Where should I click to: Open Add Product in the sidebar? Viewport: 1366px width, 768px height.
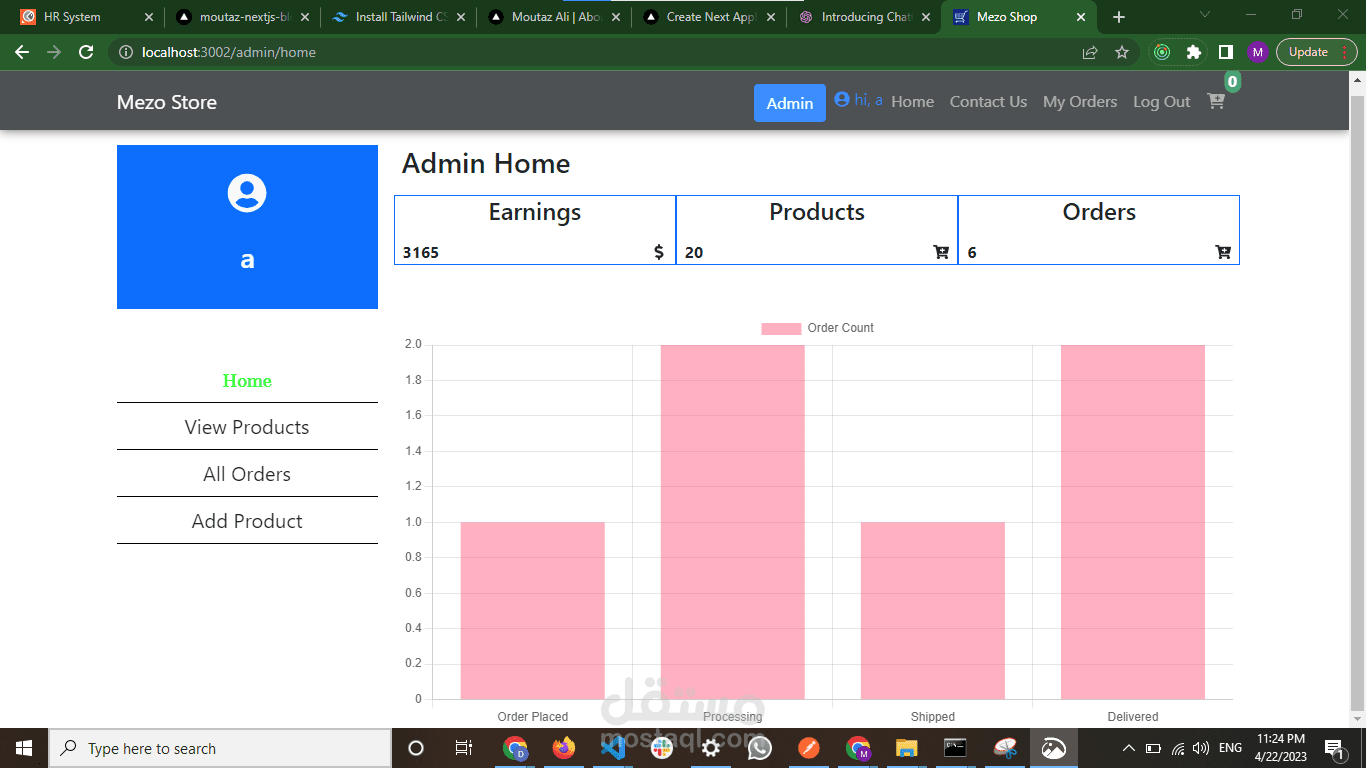coord(247,521)
